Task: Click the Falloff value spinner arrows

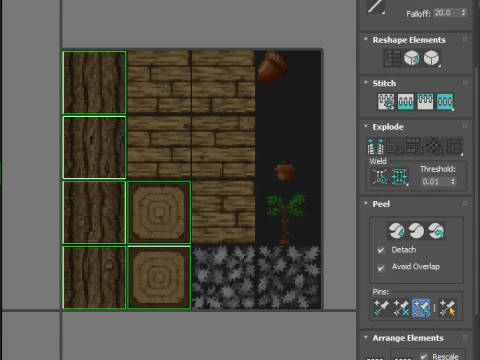Action: point(463,13)
